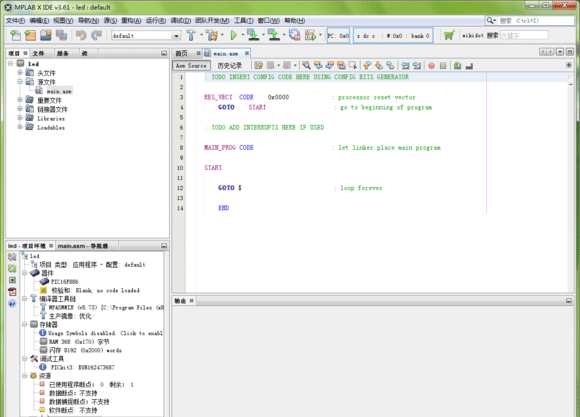Click the New File toolbar icon
The width and height of the screenshot is (580, 417).
tap(16, 35)
